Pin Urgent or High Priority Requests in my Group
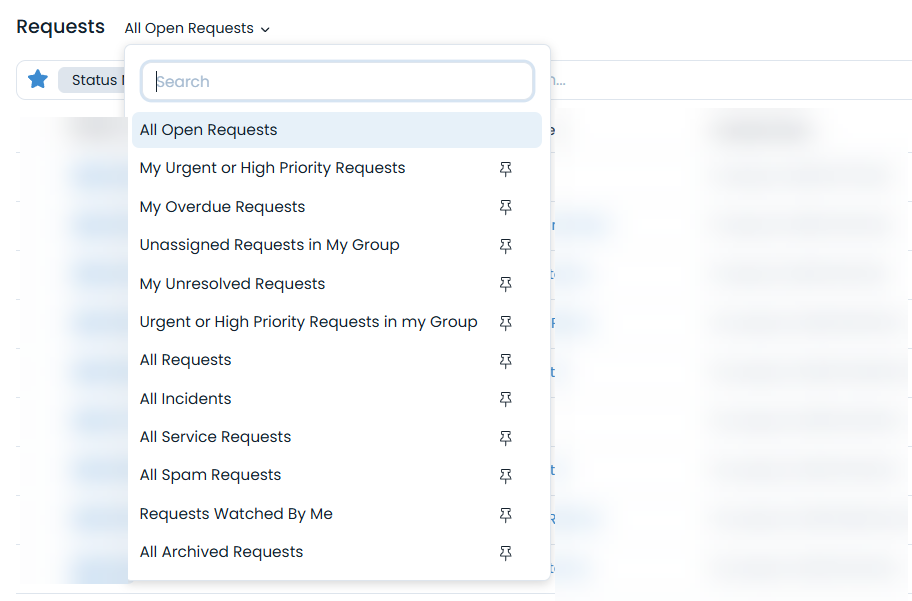Image resolution: width=912 pixels, height=601 pixels. tap(506, 322)
